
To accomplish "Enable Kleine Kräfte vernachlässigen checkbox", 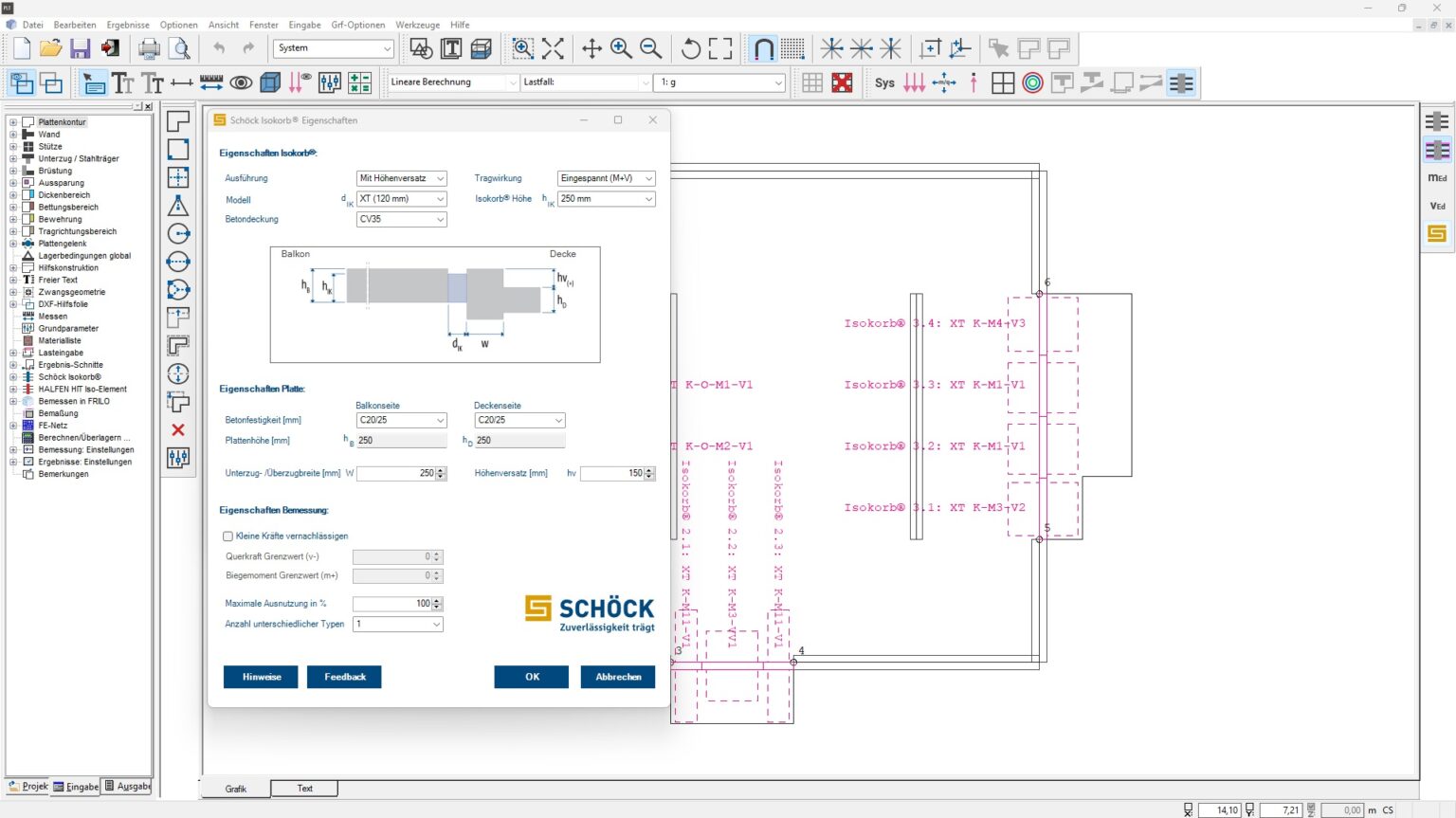I will 227,536.
